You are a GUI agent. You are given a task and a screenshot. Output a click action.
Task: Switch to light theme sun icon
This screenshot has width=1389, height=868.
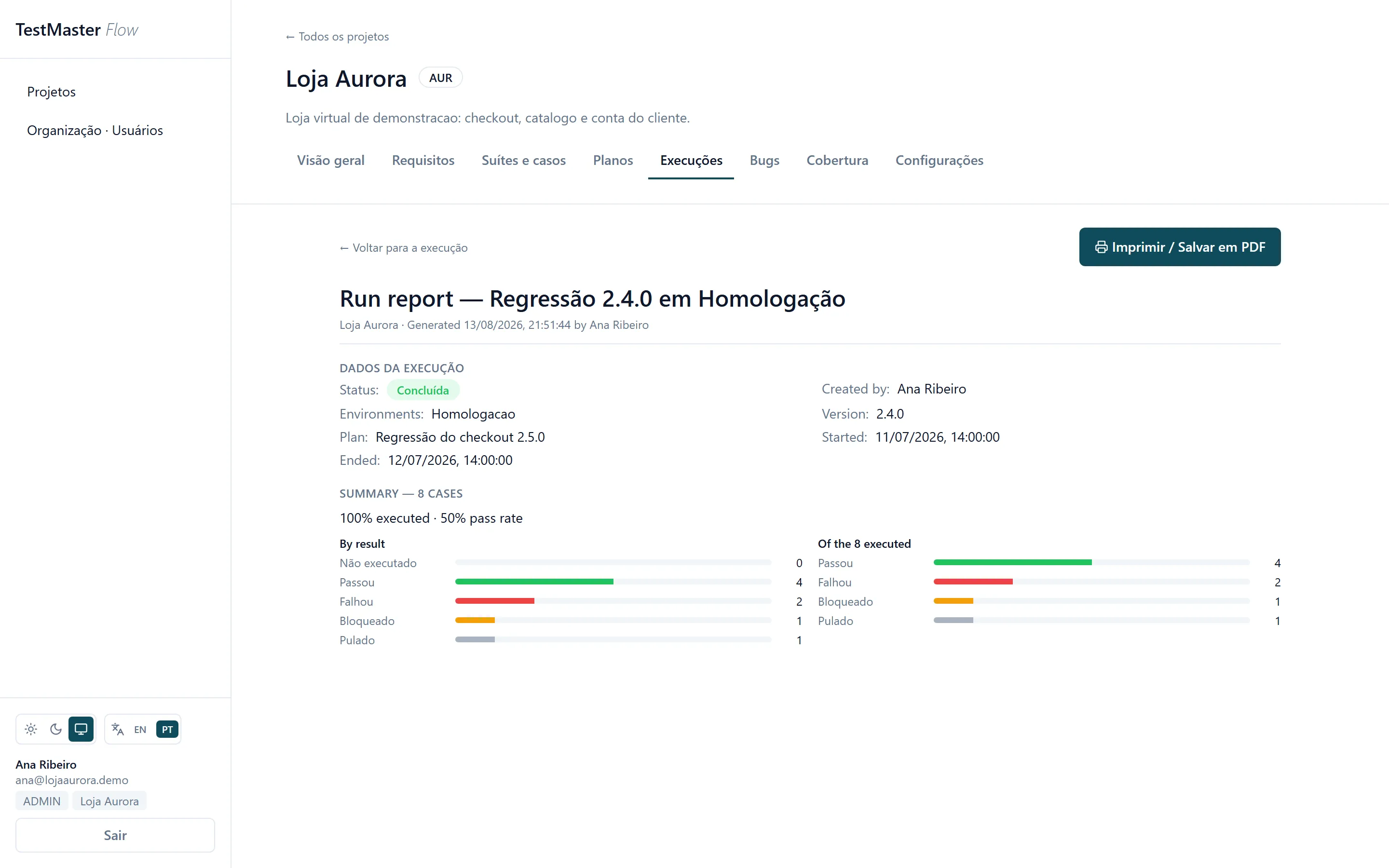point(31,729)
